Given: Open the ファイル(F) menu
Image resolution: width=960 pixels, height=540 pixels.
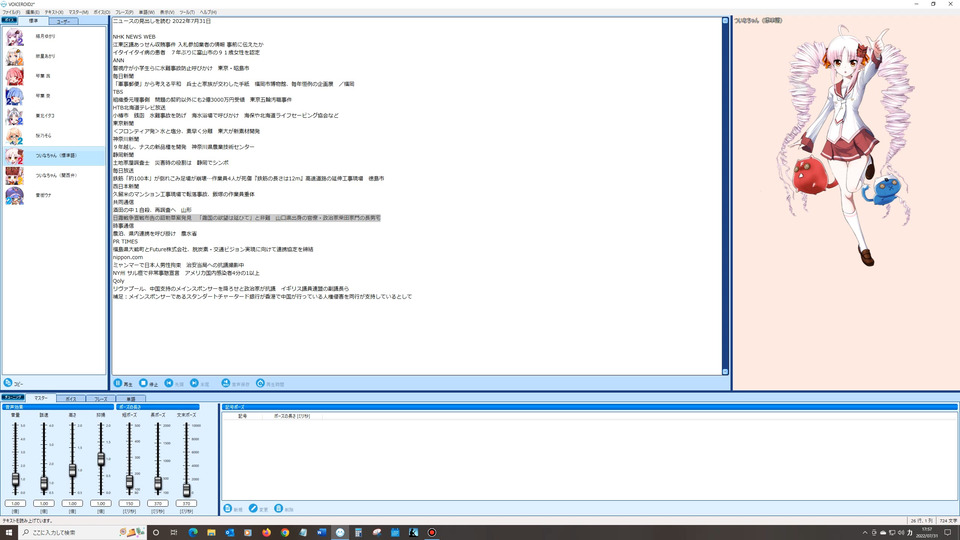Looking at the screenshot, I should point(11,12).
